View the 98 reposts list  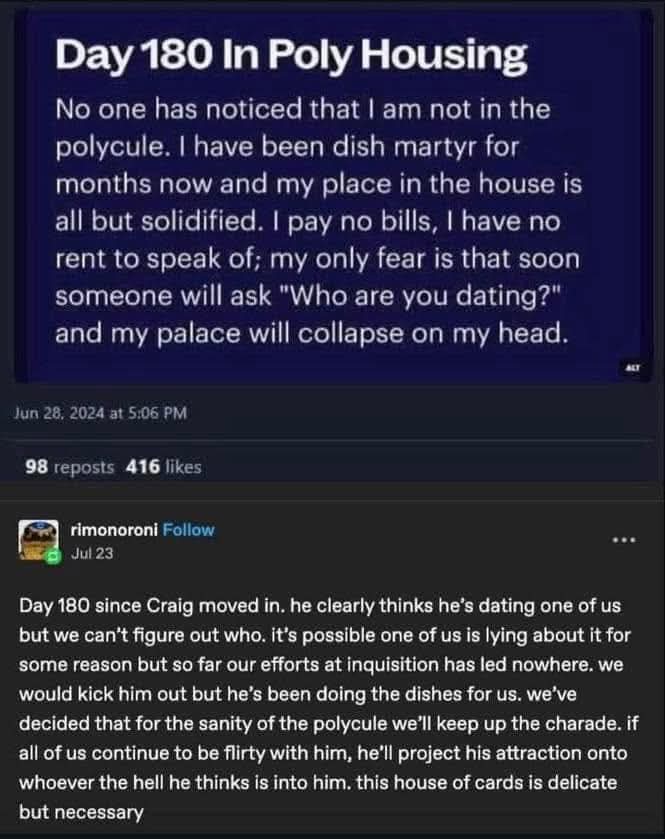70,466
